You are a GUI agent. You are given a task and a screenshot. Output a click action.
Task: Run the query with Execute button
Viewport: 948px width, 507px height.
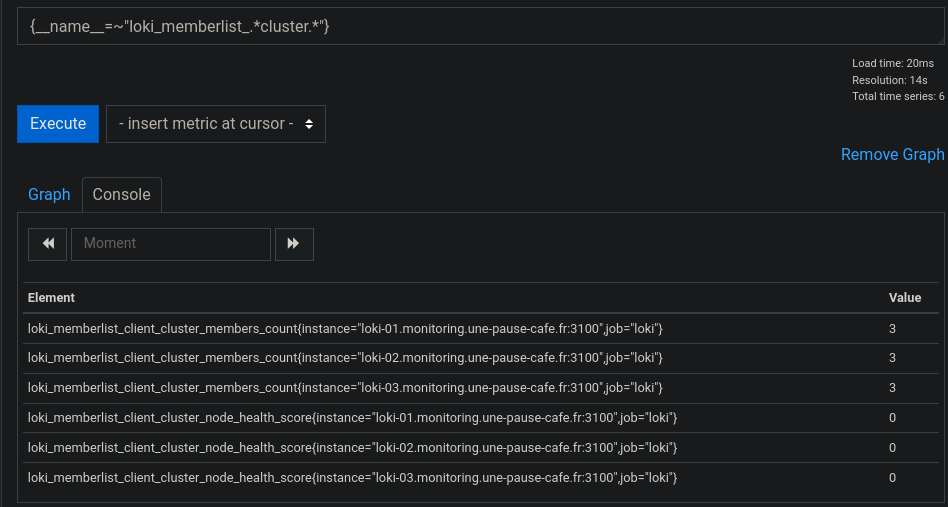pos(58,124)
